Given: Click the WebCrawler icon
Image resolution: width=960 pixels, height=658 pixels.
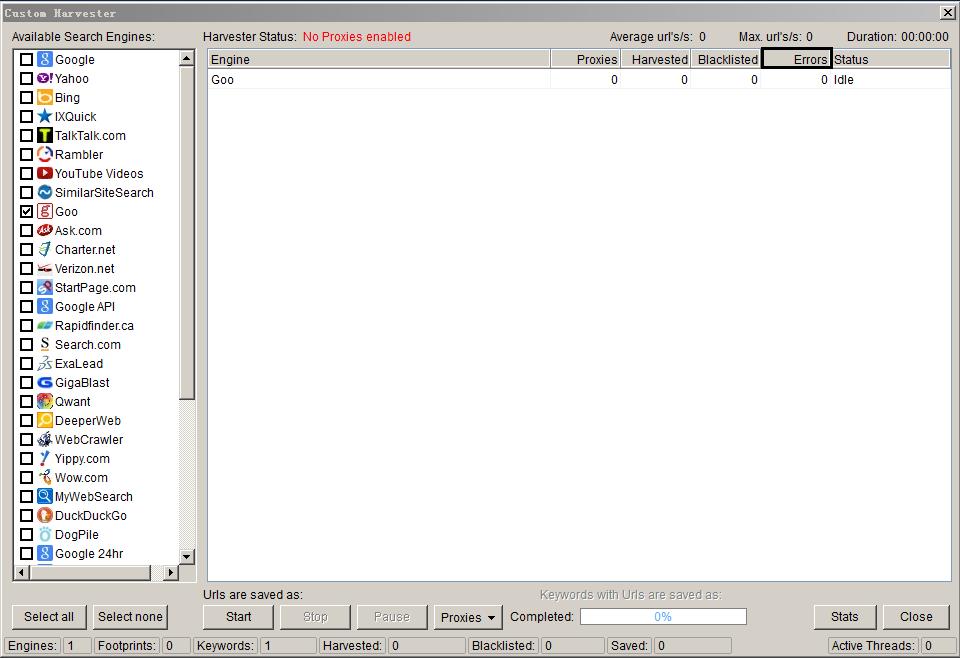Looking at the screenshot, I should [x=45, y=439].
